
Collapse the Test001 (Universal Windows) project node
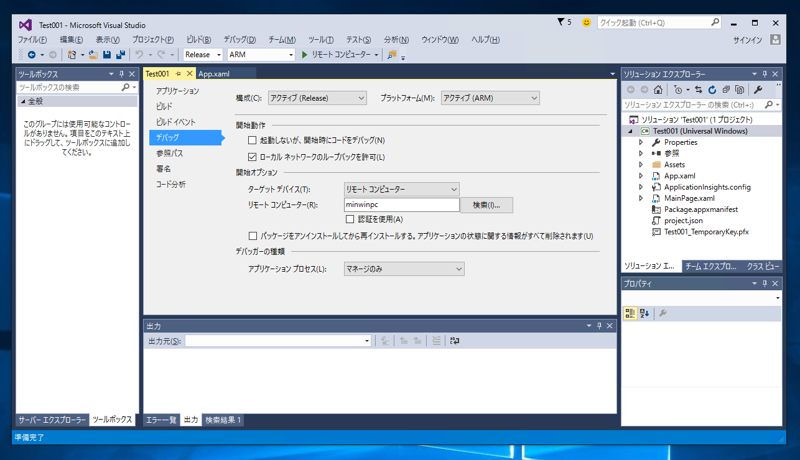click(630, 131)
